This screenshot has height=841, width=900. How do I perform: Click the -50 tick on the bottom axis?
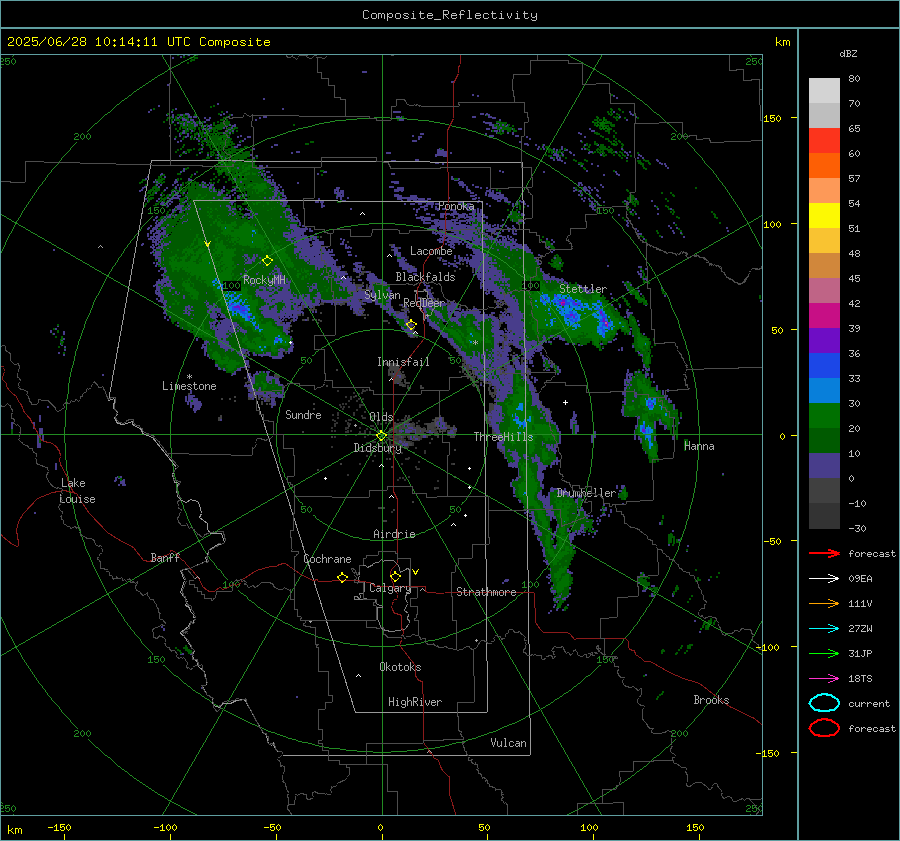pos(272,828)
